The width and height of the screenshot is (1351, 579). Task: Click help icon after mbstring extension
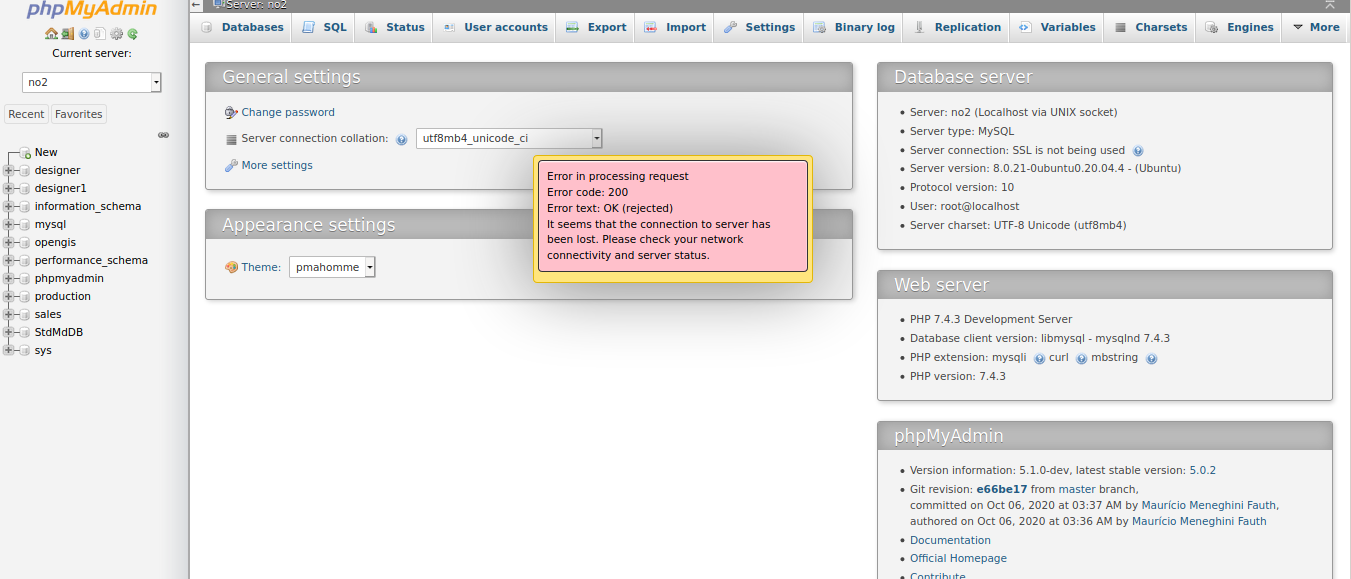[x=1151, y=358]
